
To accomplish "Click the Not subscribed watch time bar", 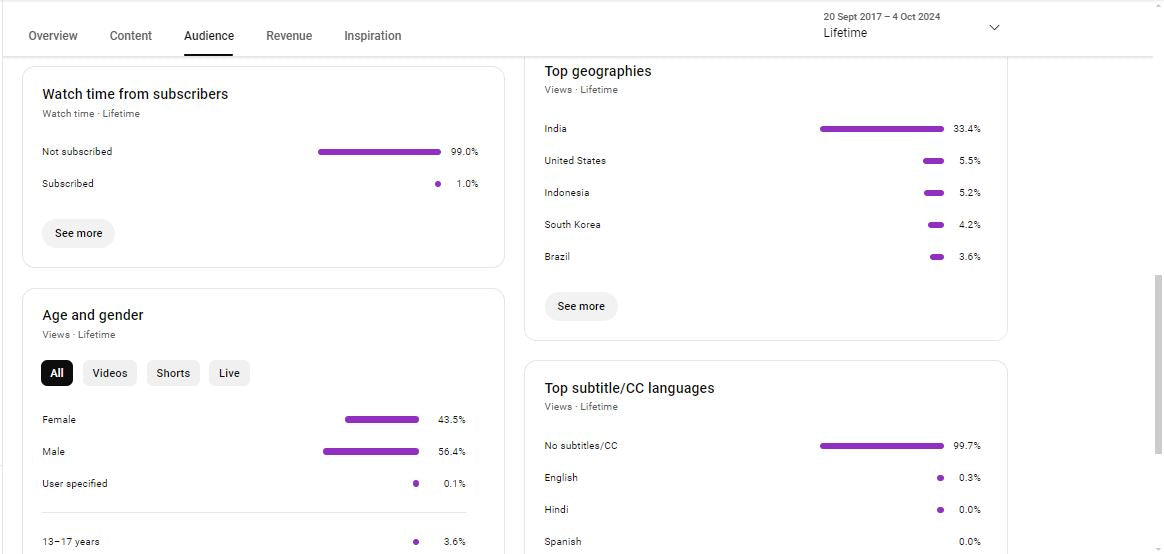I will [x=379, y=152].
